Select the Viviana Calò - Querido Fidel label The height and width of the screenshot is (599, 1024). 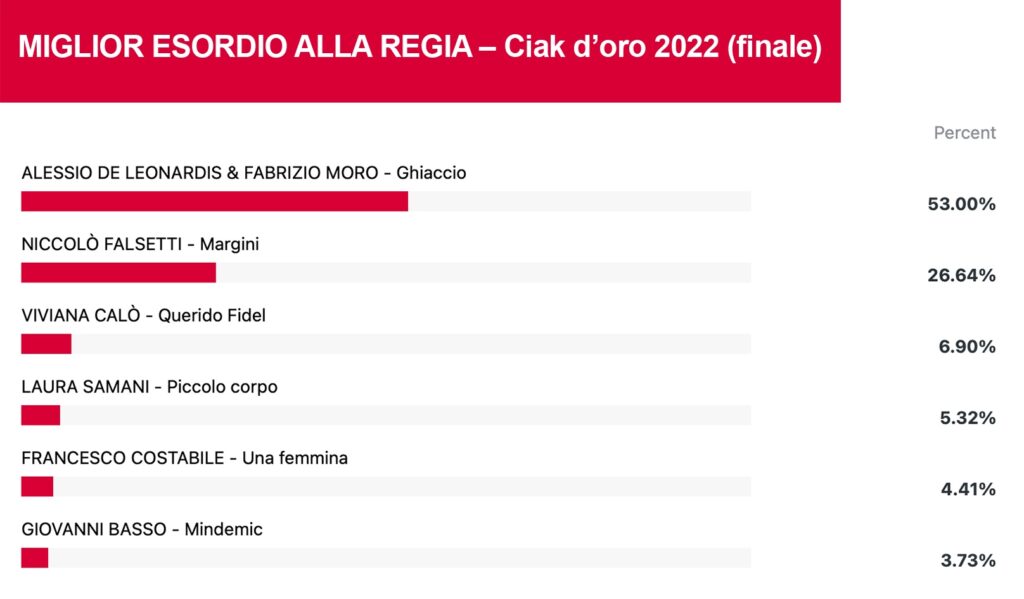click(144, 316)
